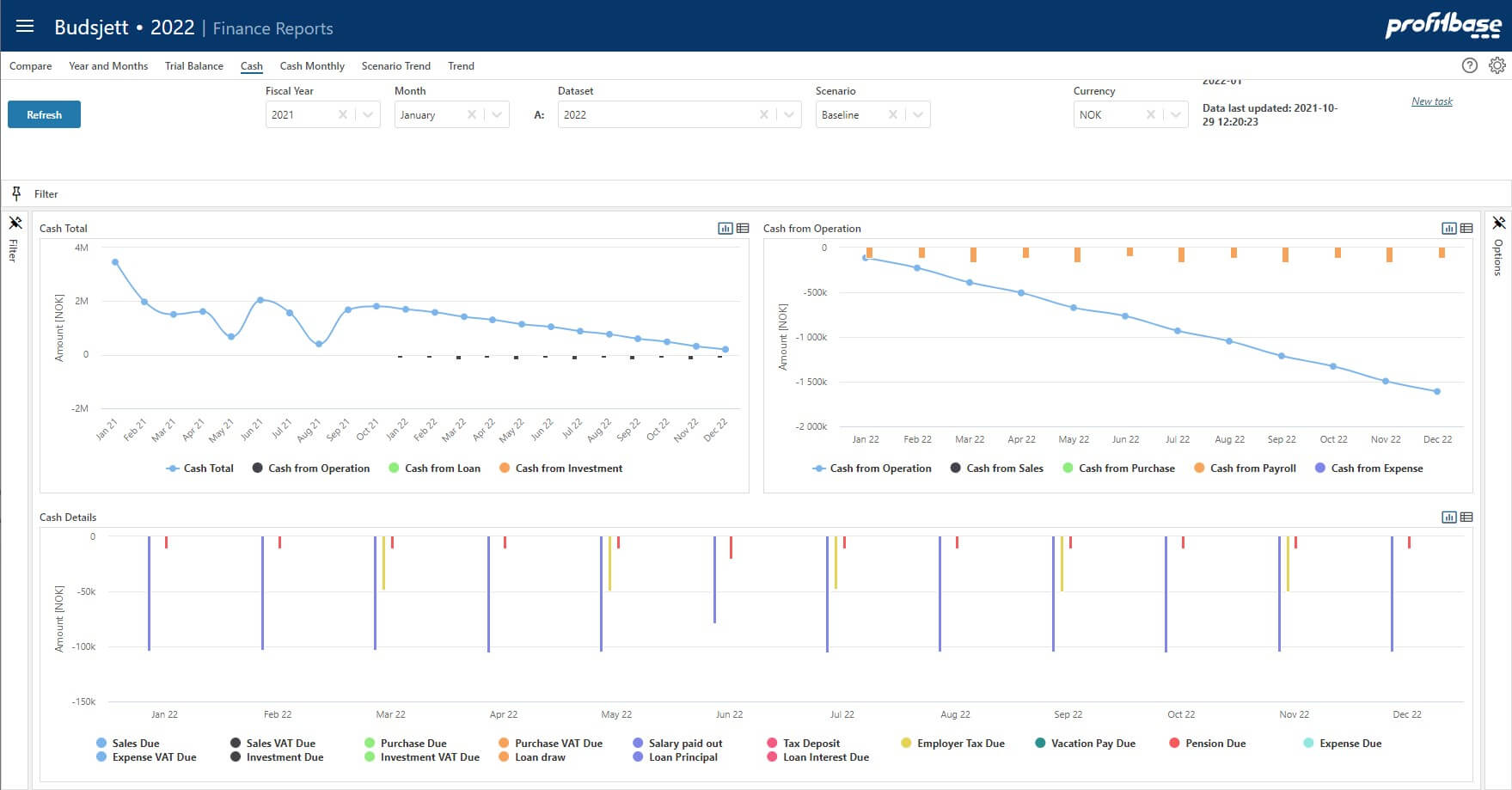Expand the Month dropdown arrow
This screenshot has width=1512, height=790.
pyautogui.click(x=497, y=114)
